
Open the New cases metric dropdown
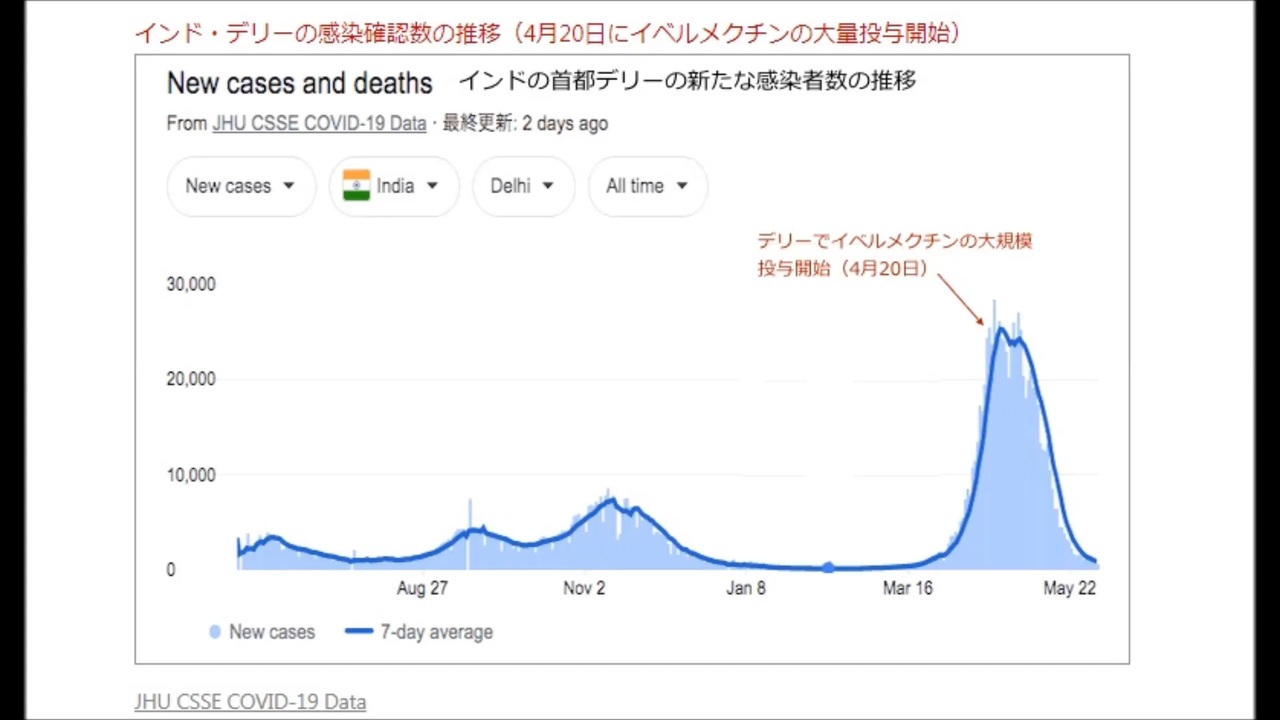(x=241, y=186)
